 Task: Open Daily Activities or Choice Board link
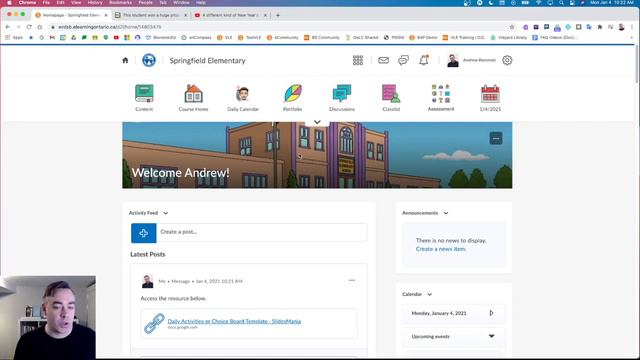click(x=234, y=321)
